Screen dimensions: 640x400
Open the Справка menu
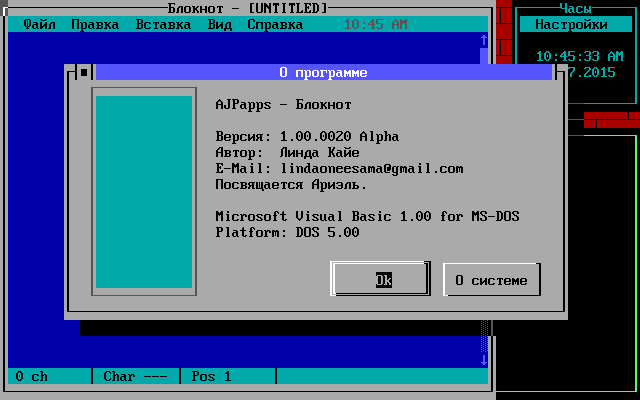tap(276, 24)
